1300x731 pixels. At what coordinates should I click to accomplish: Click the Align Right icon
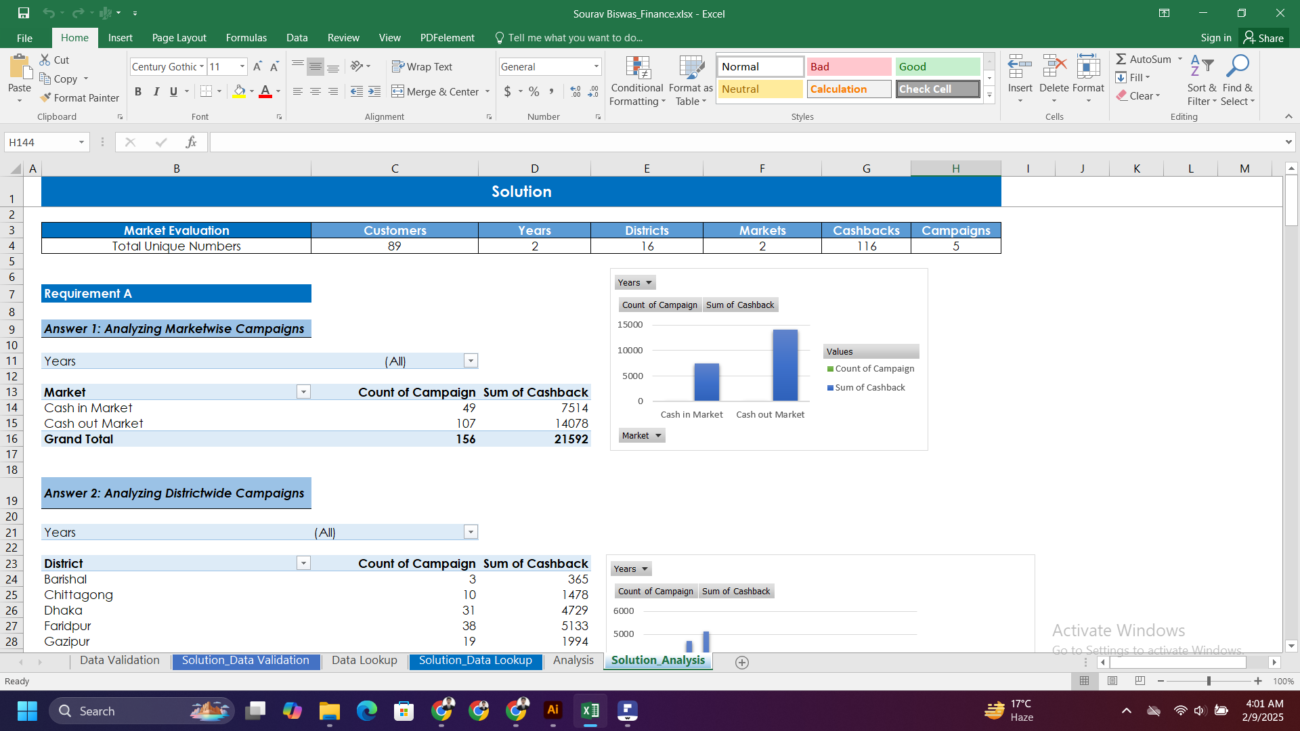point(333,91)
